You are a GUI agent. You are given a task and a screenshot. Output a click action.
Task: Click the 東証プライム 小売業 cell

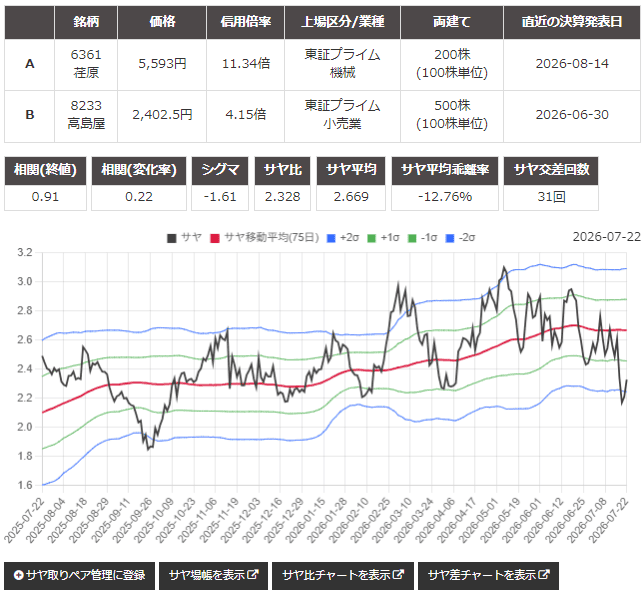tap(342, 115)
